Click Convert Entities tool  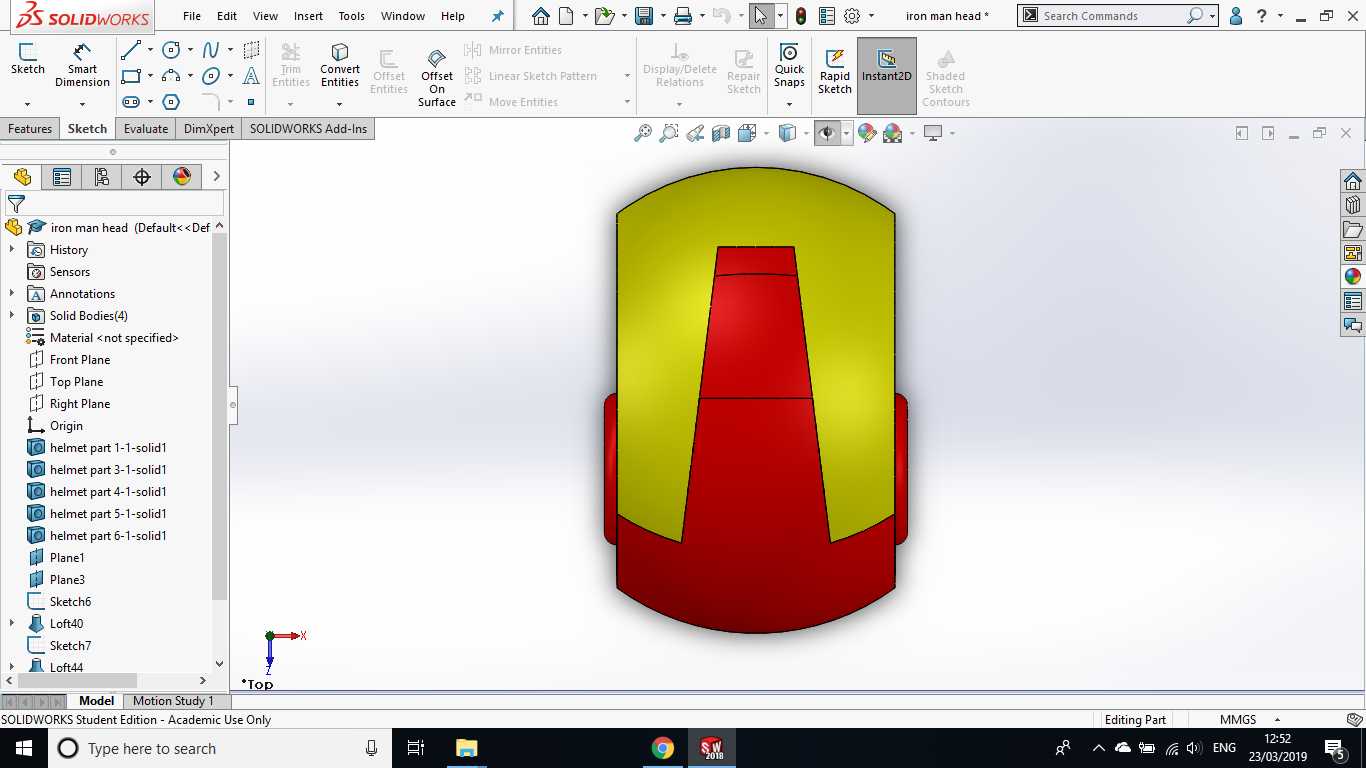340,66
